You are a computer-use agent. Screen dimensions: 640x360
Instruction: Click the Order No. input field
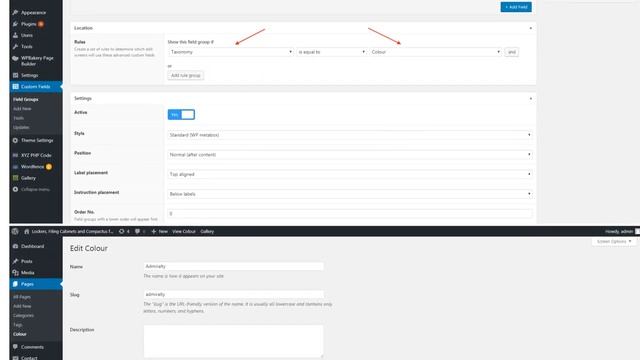tap(350, 213)
